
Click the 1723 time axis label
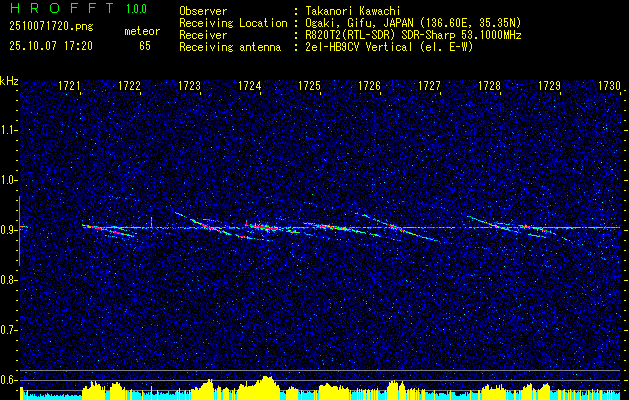click(x=189, y=86)
